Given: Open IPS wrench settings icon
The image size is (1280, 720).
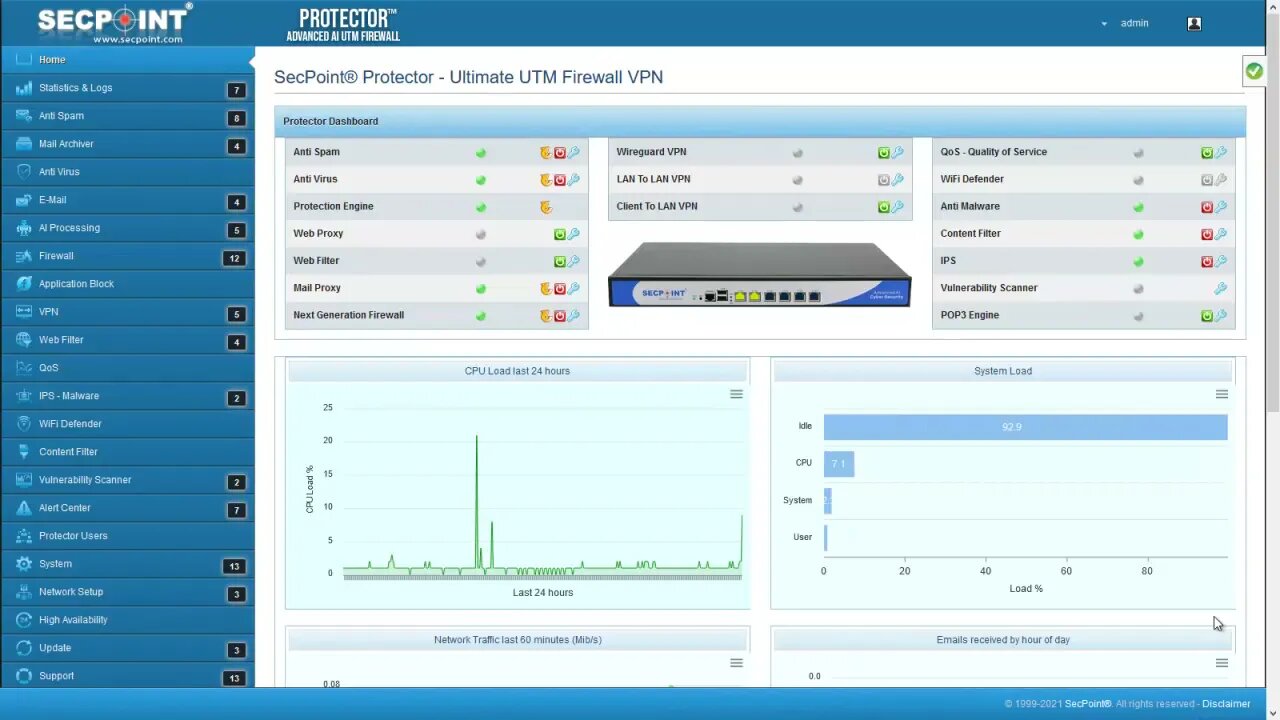Looking at the screenshot, I should tap(1220, 261).
